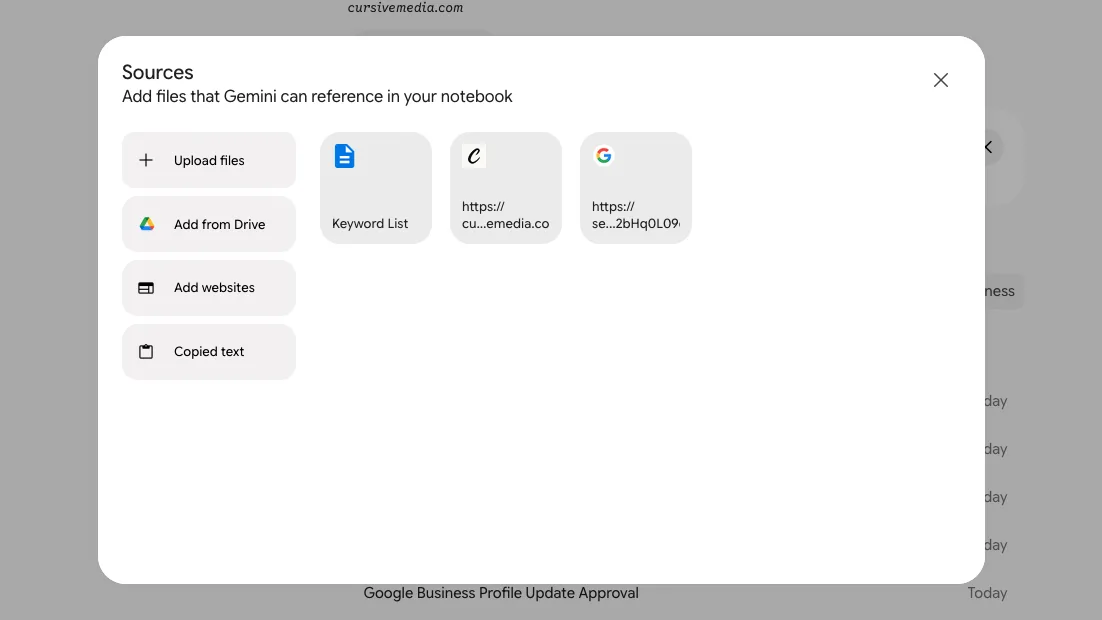
Task: Open the cu...emedia.co website URL
Action: [x=505, y=215]
